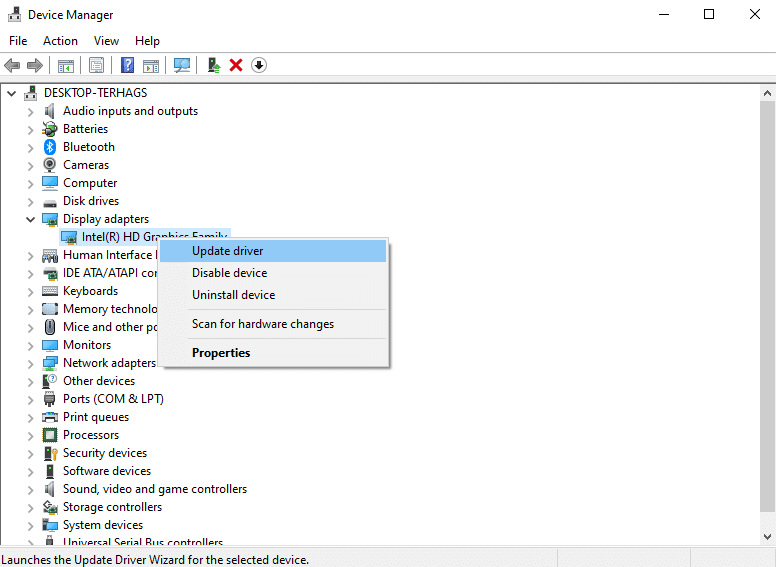Open the View menu
The width and height of the screenshot is (776, 567).
(x=106, y=41)
